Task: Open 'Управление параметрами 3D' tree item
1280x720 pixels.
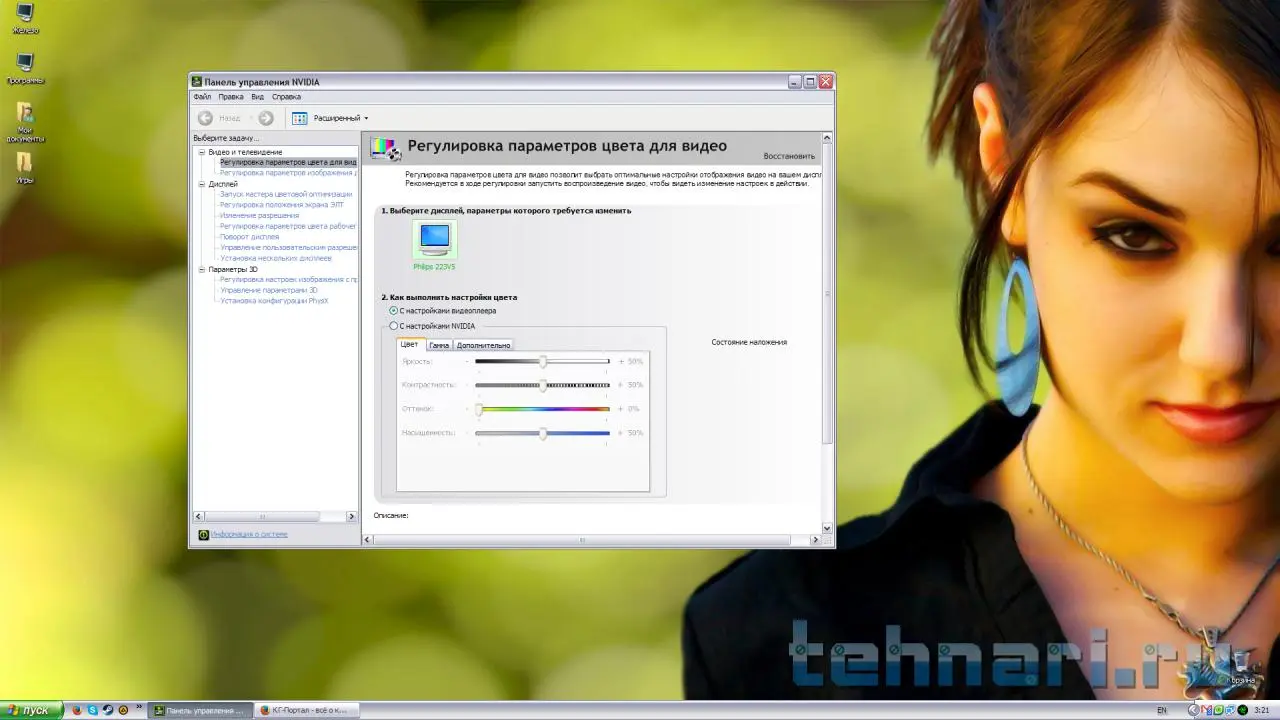Action: [268, 290]
